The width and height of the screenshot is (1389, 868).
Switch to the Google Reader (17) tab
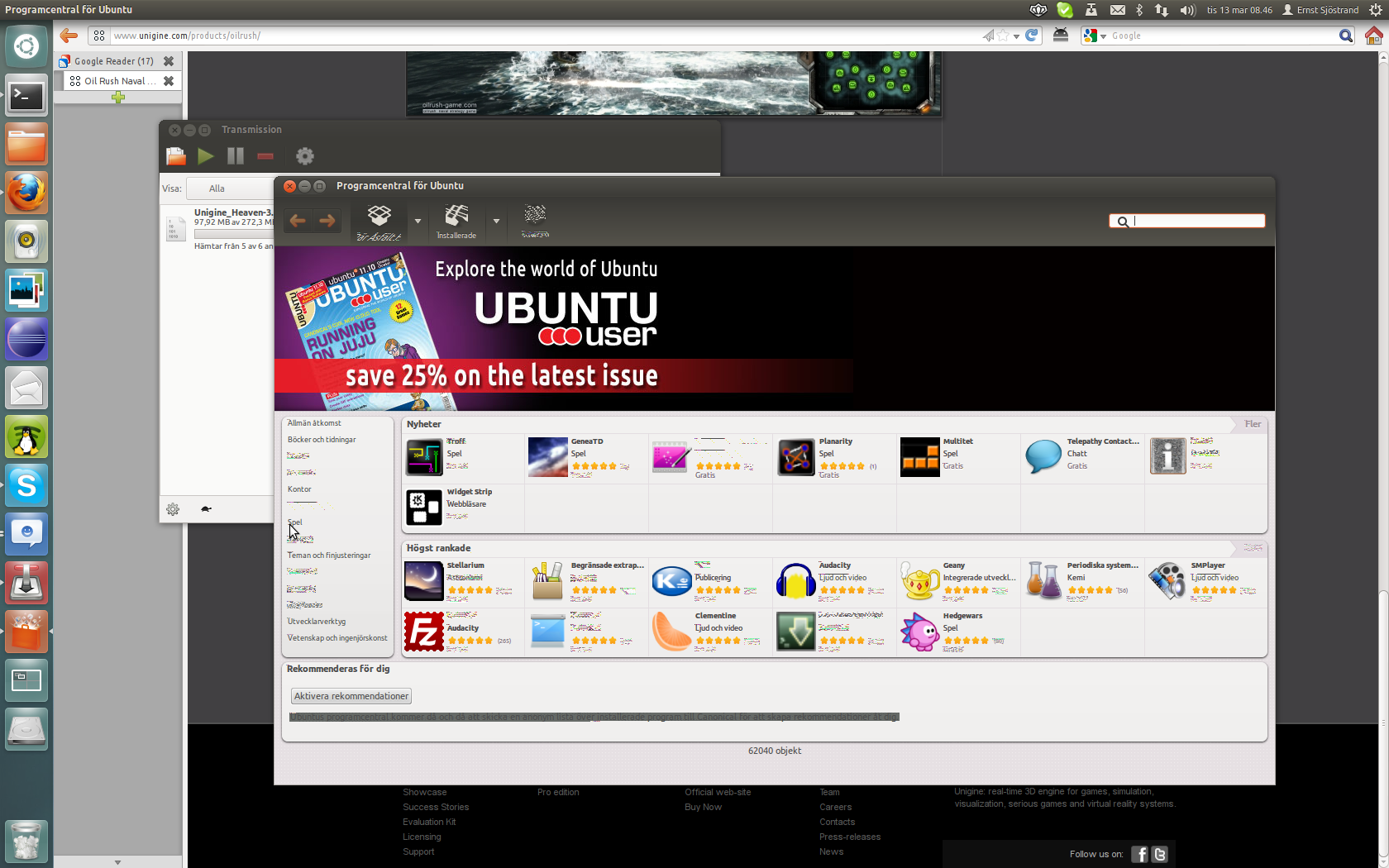point(113,61)
